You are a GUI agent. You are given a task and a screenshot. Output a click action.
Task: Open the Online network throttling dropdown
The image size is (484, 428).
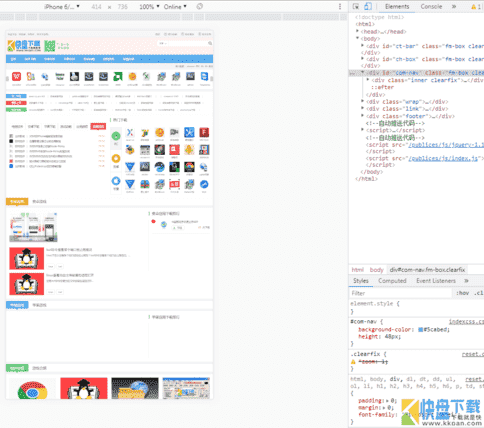pos(175,7)
